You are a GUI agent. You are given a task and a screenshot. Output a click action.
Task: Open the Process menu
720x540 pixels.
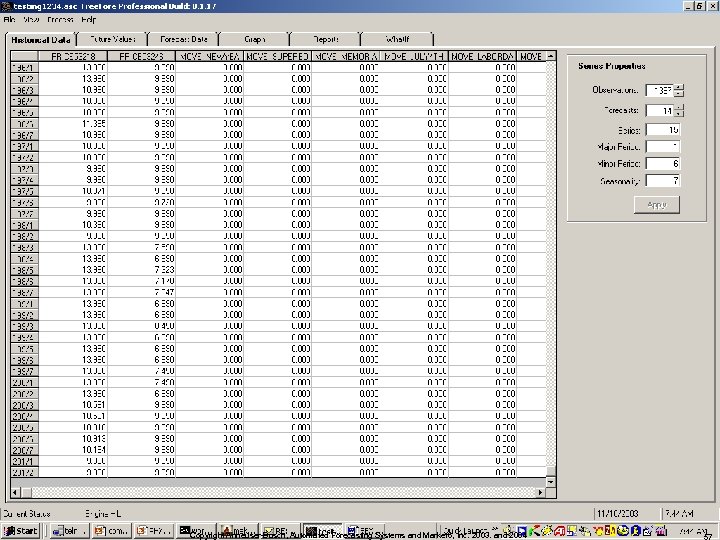coord(60,20)
